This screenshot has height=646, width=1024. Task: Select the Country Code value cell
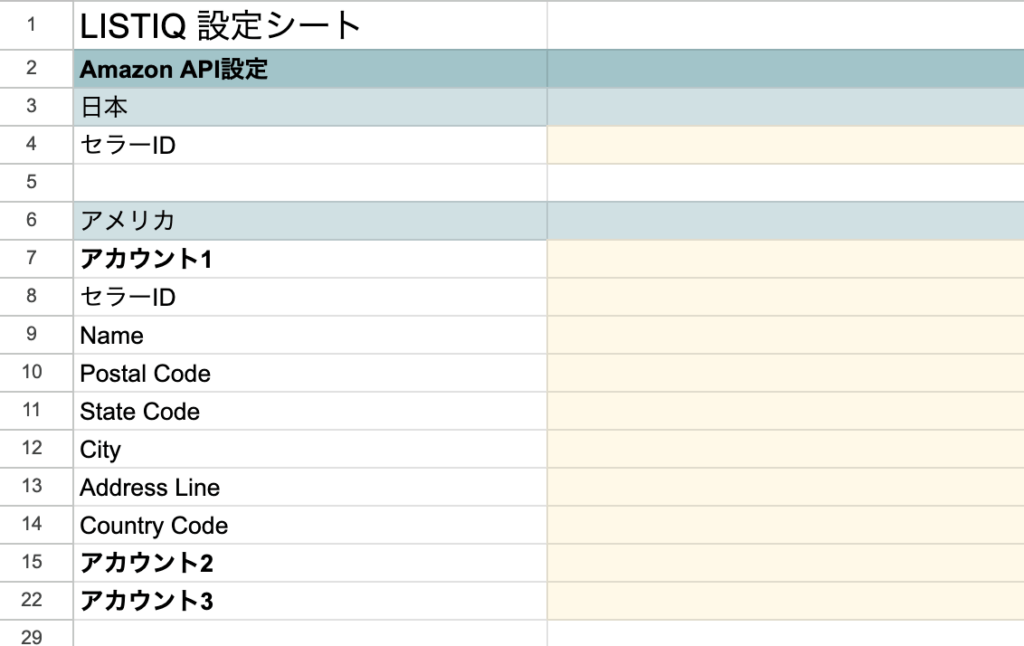click(x=786, y=525)
